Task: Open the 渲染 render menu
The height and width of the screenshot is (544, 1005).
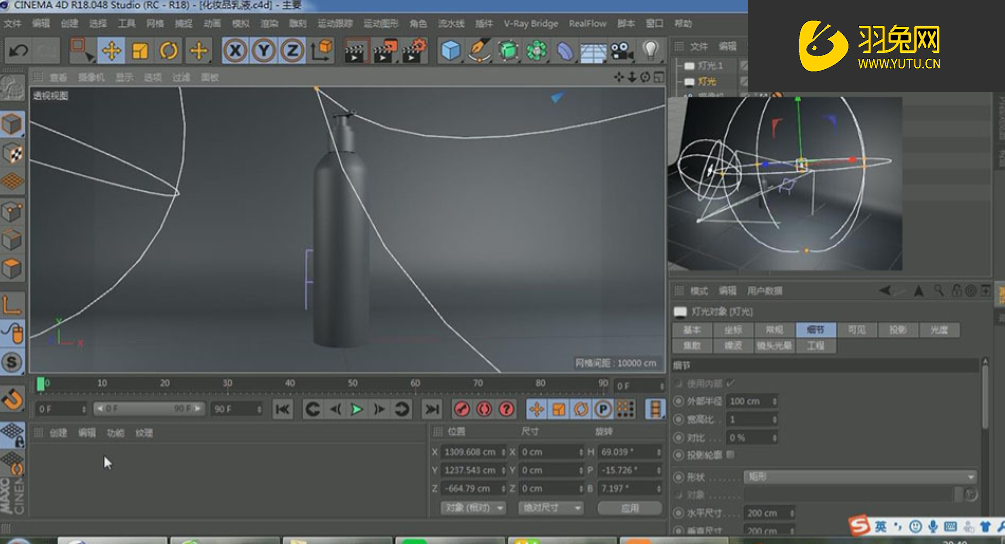Action: [269, 24]
